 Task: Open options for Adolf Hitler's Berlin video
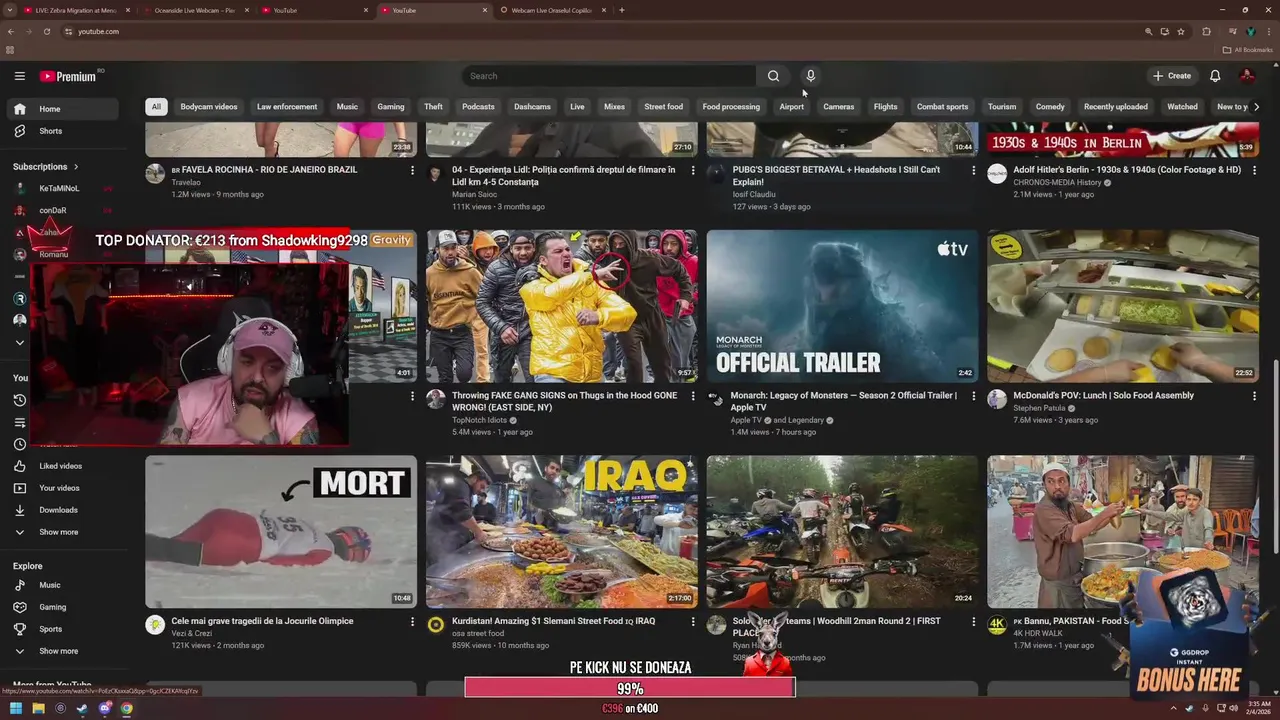(x=1254, y=171)
